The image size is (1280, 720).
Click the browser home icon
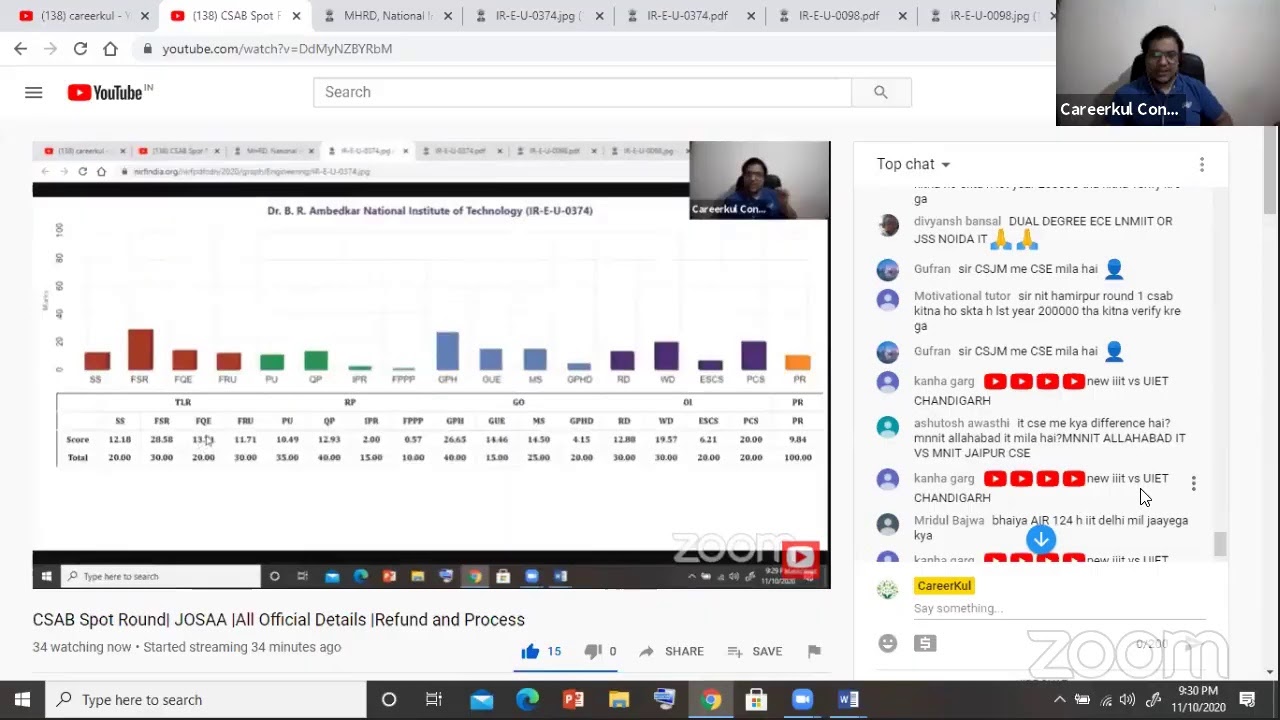point(110,48)
